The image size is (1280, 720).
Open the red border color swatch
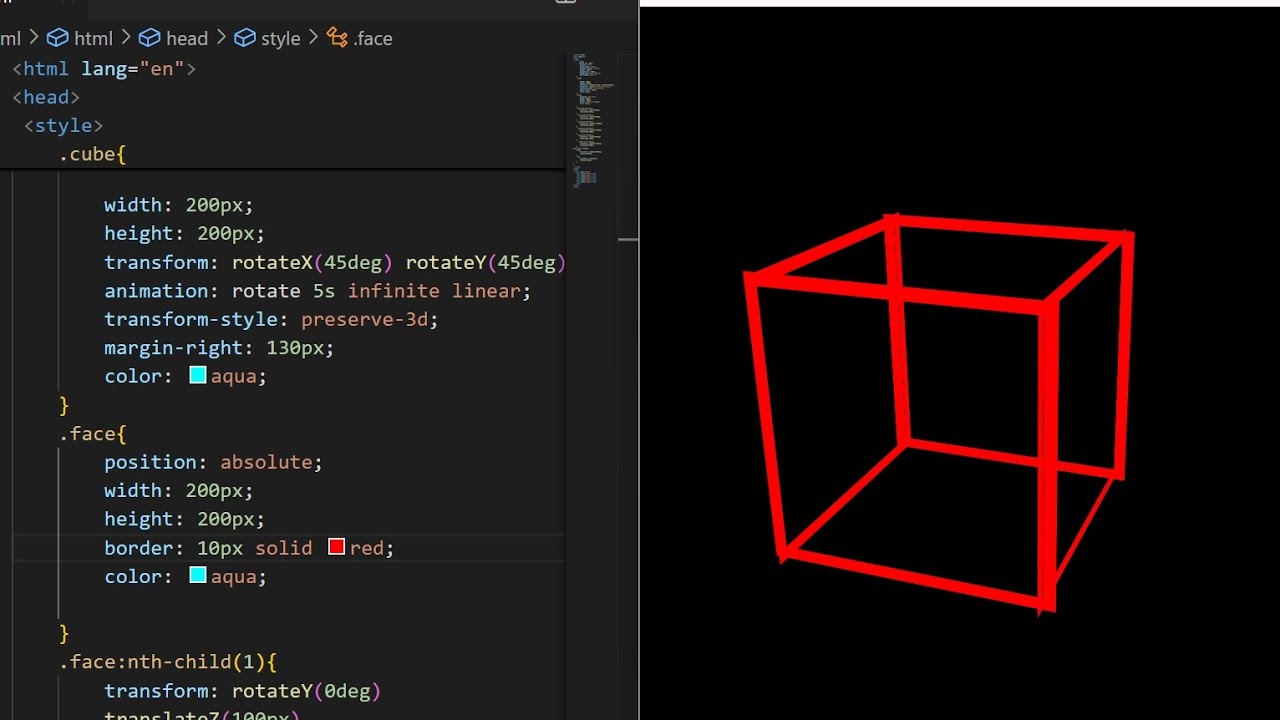337,547
